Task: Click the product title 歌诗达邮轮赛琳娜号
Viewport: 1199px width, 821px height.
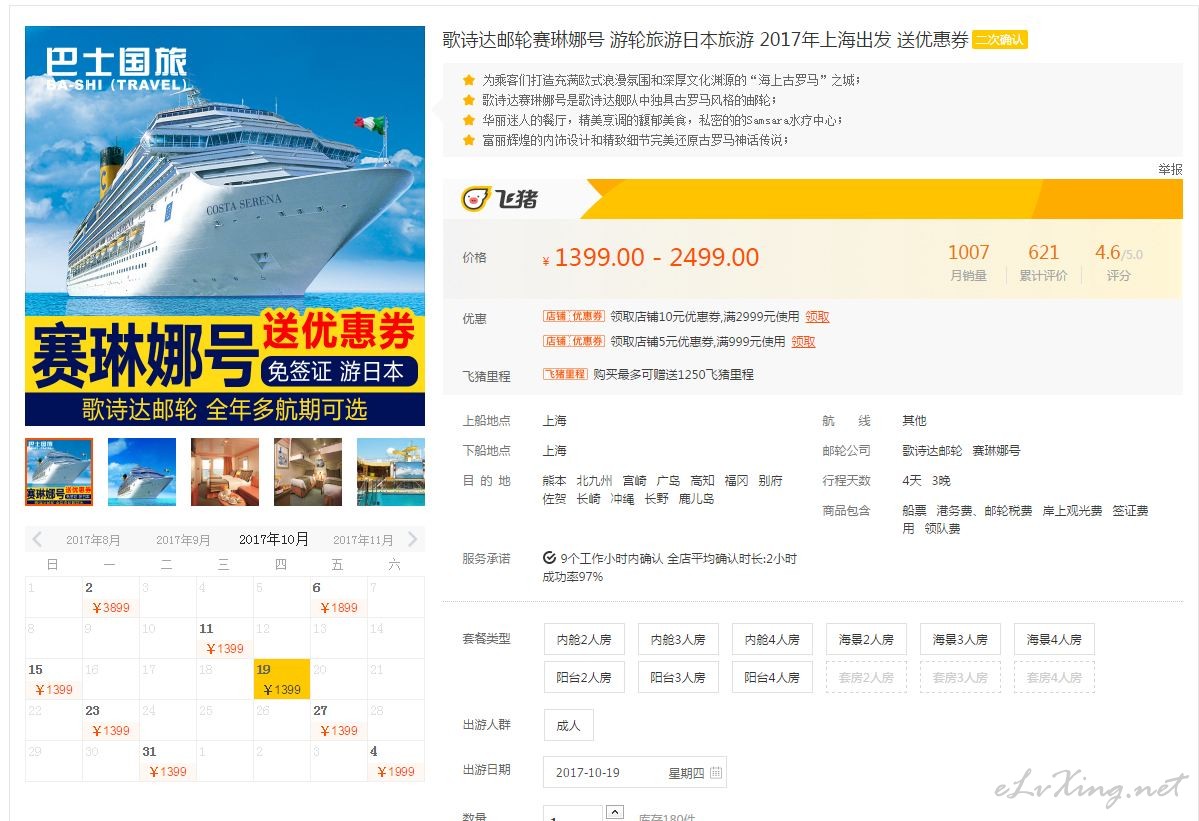Action: click(x=524, y=40)
